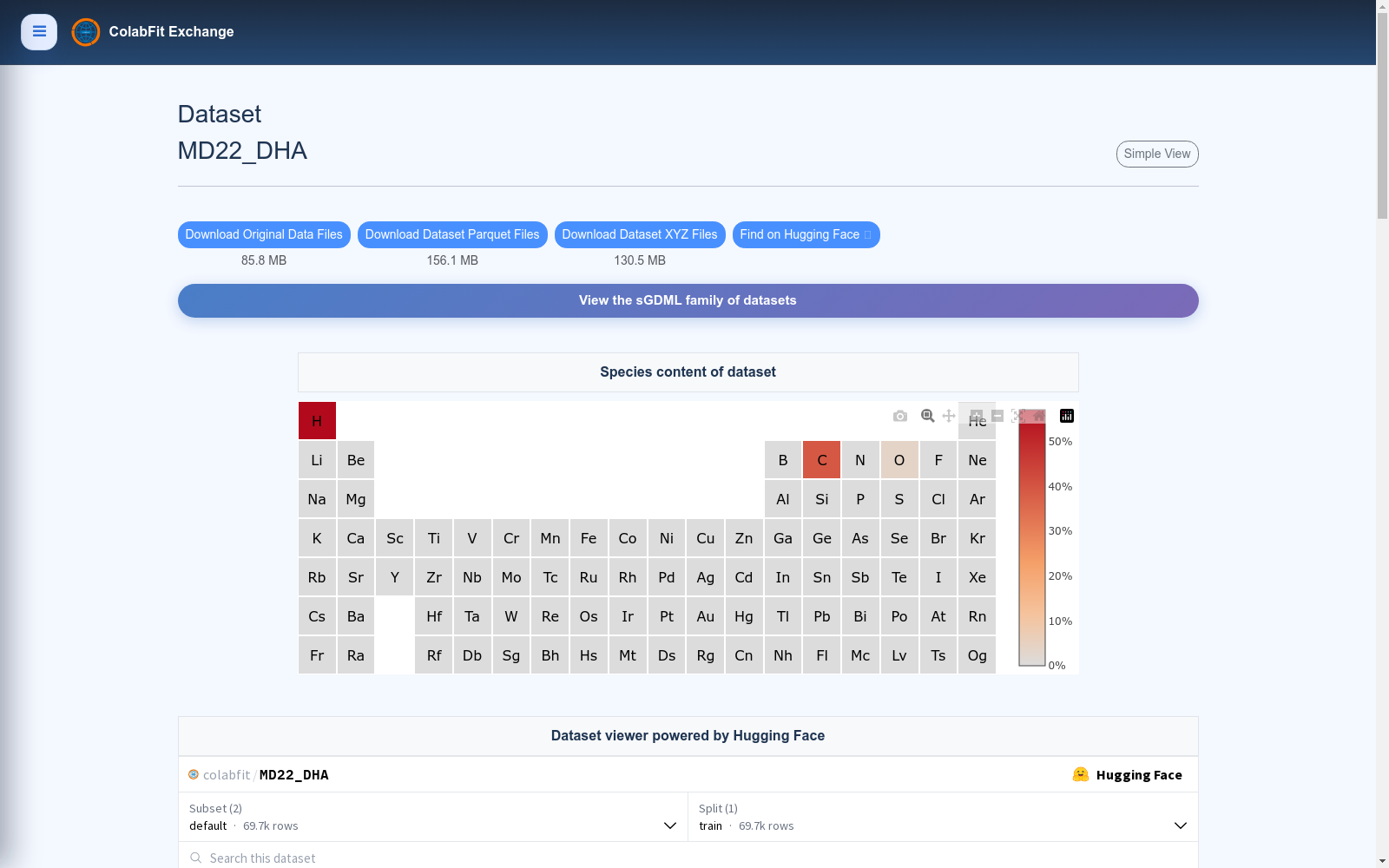Click the 130.5 MB file size text

tap(640, 260)
